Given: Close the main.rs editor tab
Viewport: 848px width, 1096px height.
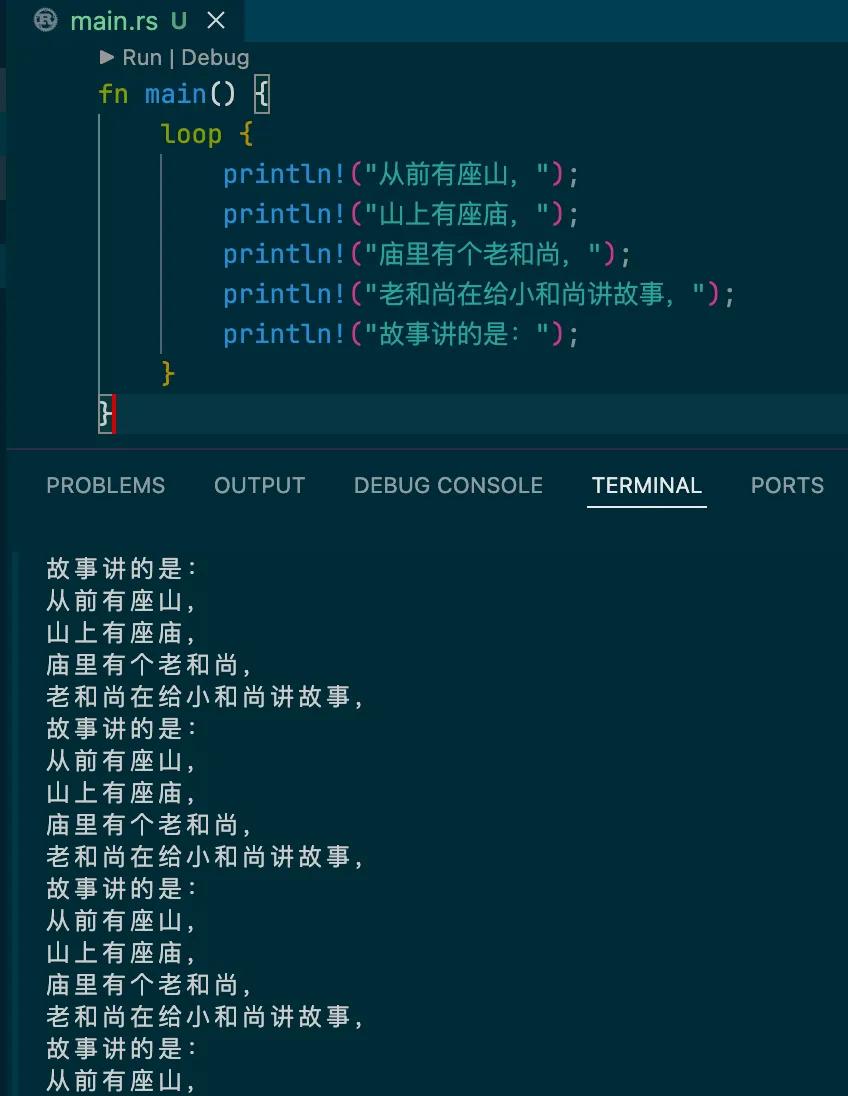Looking at the screenshot, I should click(x=218, y=19).
